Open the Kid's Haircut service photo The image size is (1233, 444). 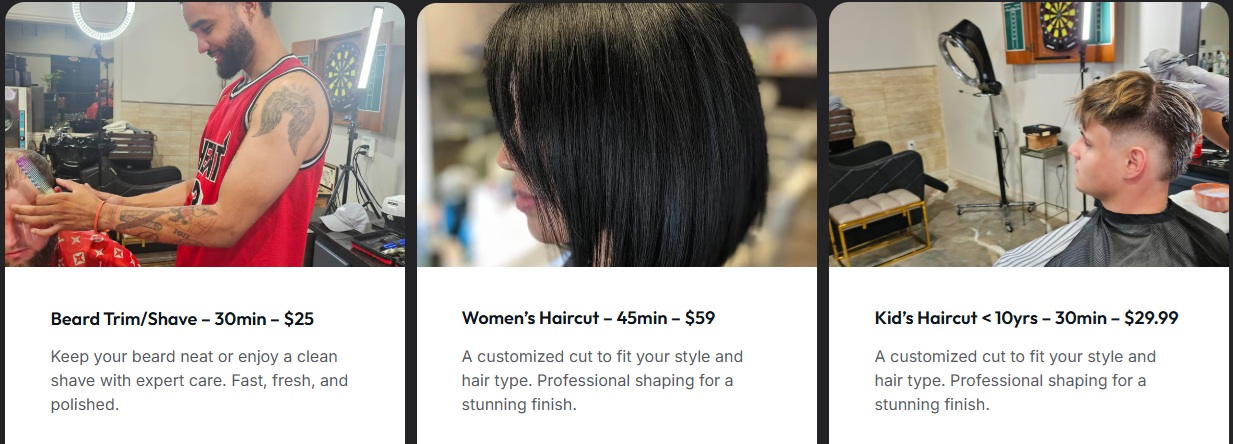[1029, 134]
